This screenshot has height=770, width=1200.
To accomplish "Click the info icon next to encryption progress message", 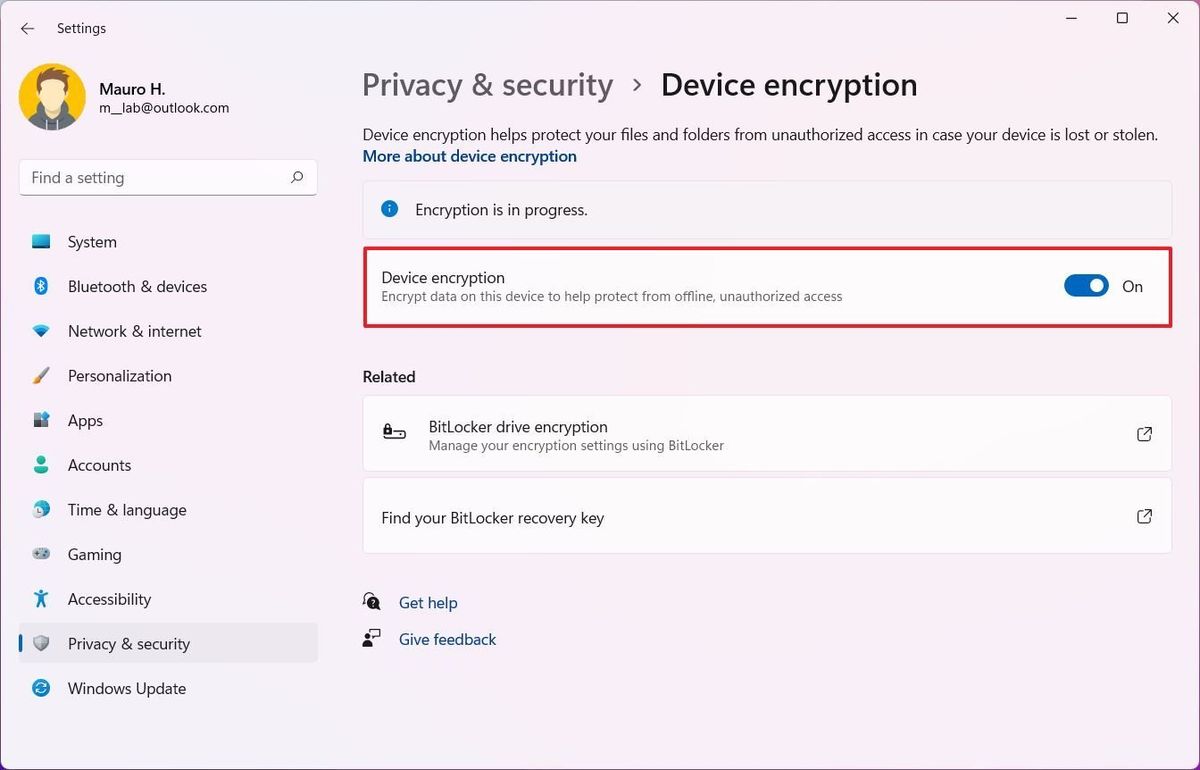I will (389, 209).
